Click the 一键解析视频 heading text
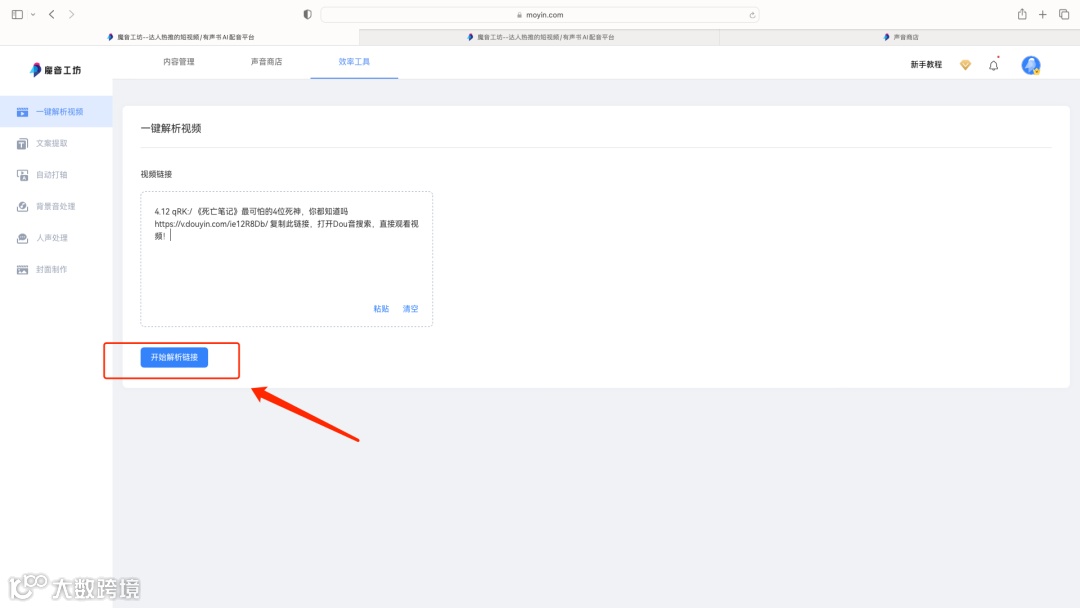This screenshot has width=1080, height=608. [x=171, y=129]
